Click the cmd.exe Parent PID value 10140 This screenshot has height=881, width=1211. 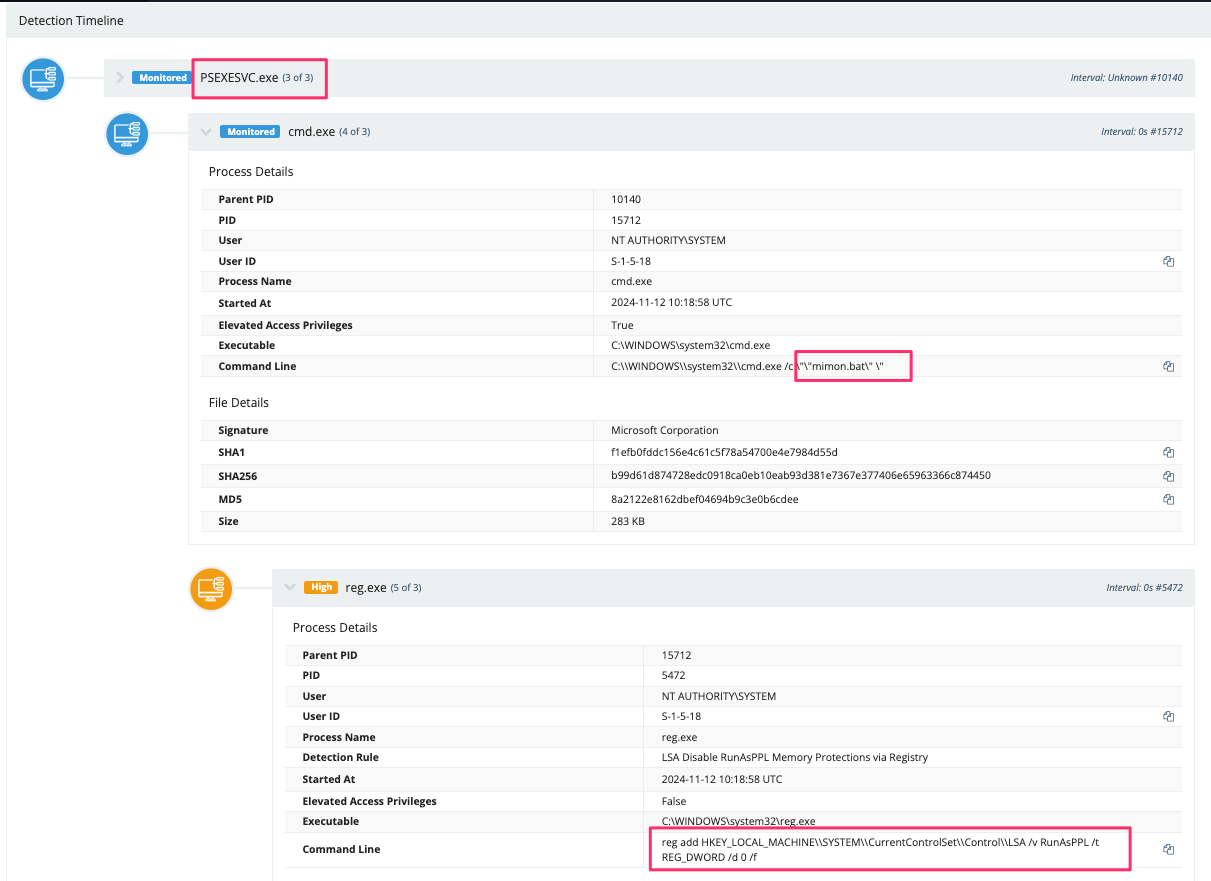[628, 199]
